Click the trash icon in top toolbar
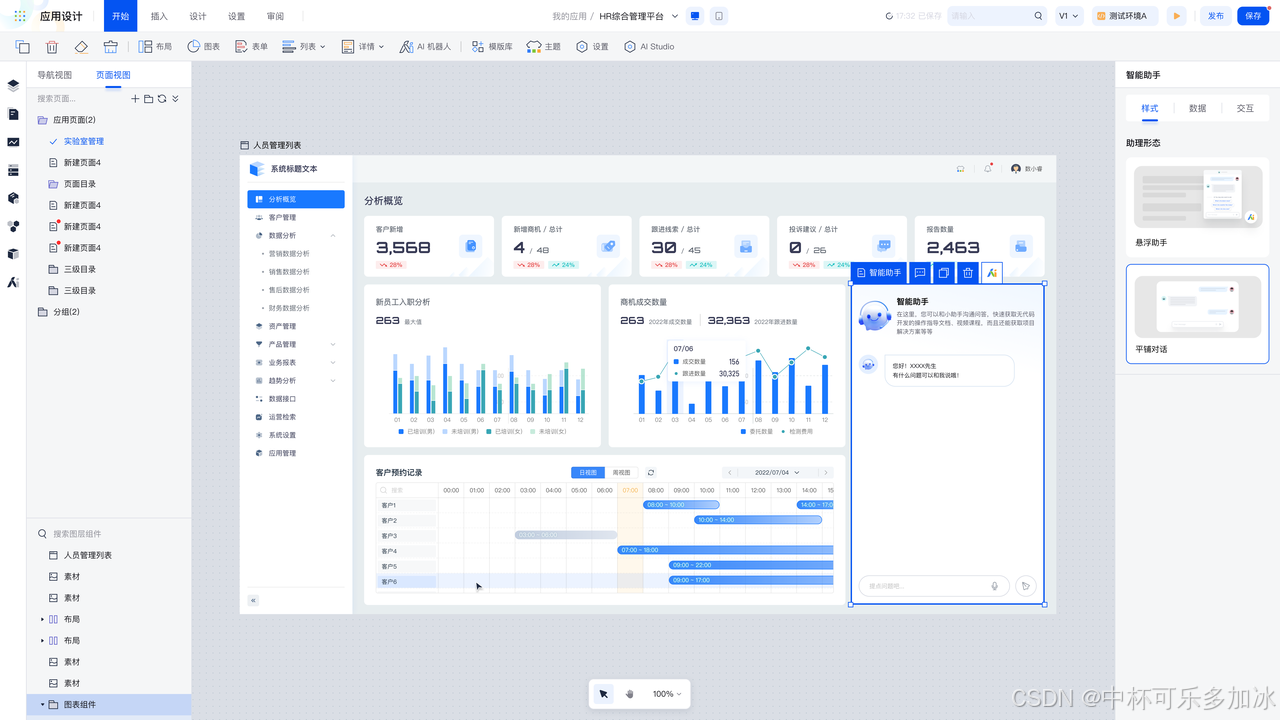The width and height of the screenshot is (1280, 720). click(52, 47)
